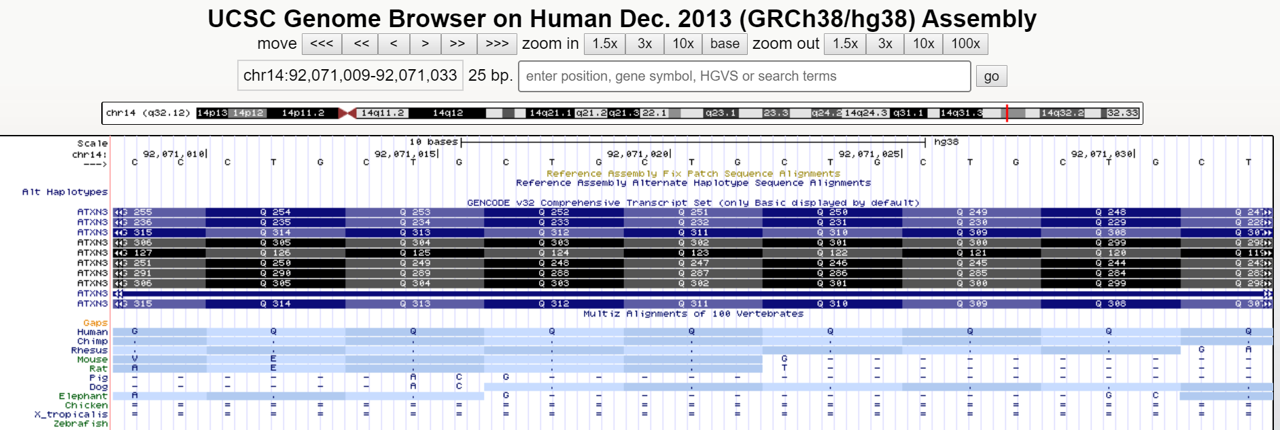This screenshot has height=430, width=1280.
Task: Zoom out 100x
Action: (x=966, y=43)
